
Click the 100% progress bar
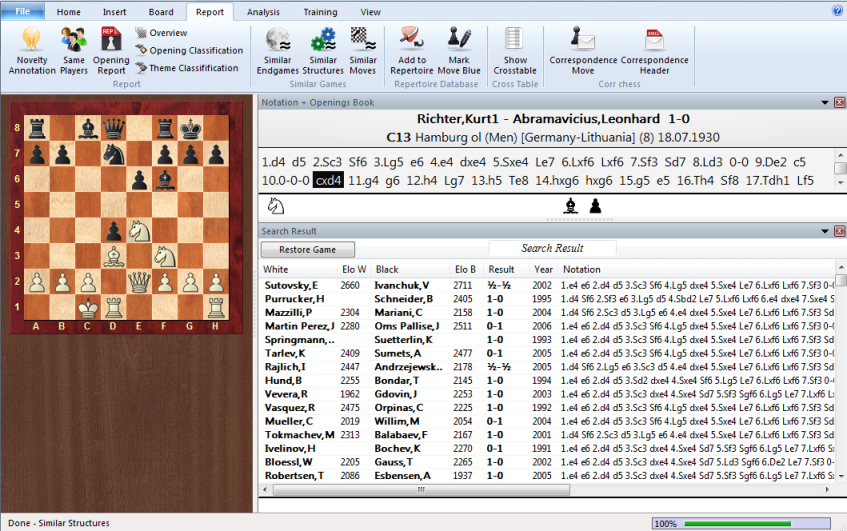741,523
